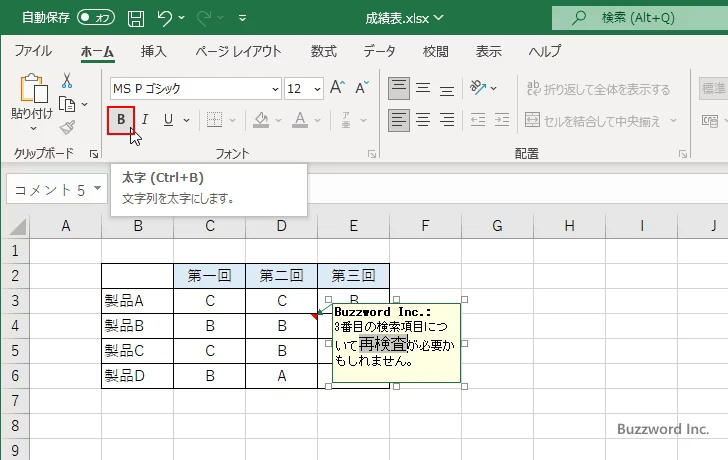The height and width of the screenshot is (460, 728).
Task: Select Top Align icon
Action: [399, 88]
